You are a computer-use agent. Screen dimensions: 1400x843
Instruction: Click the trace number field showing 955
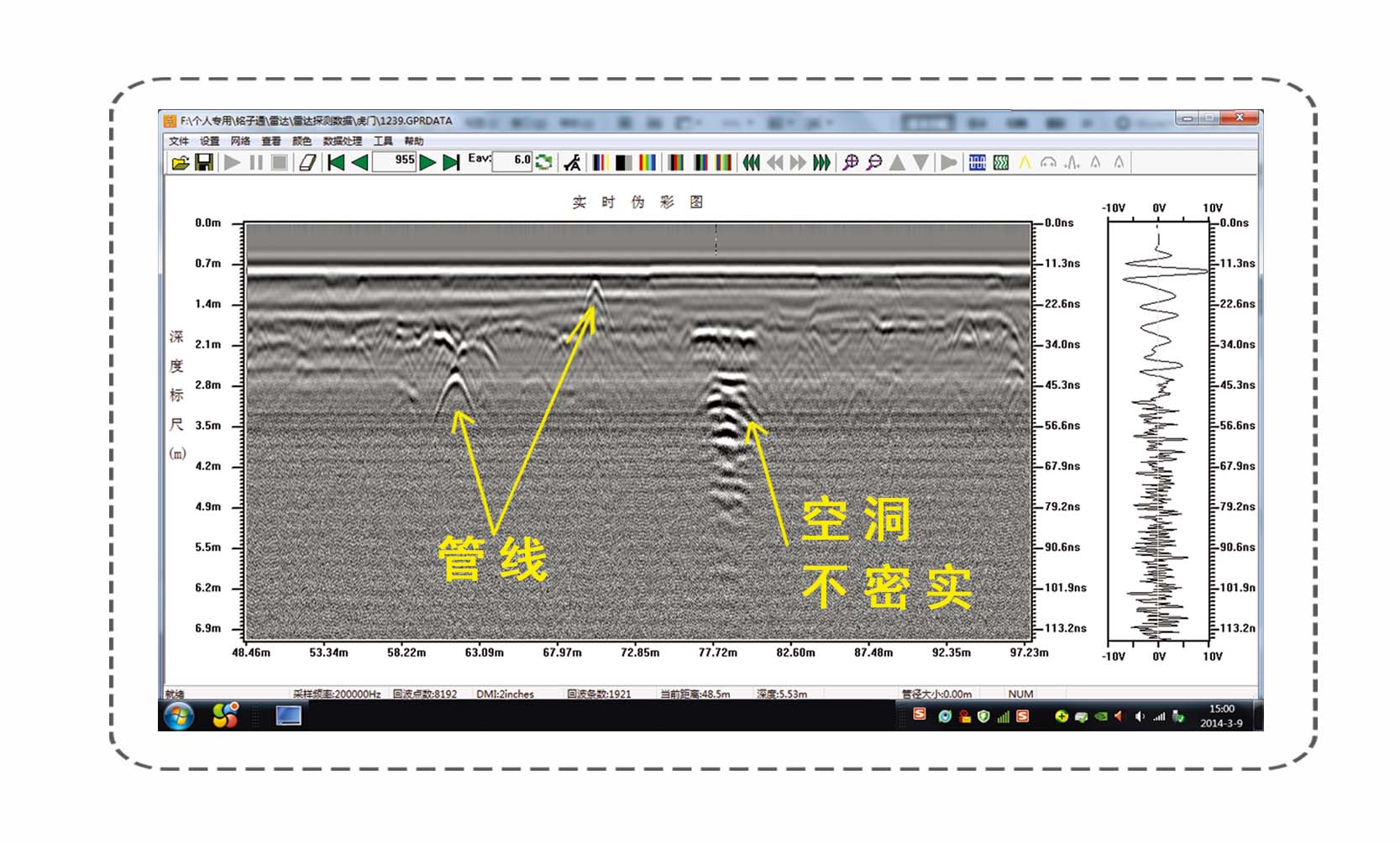[x=394, y=161]
